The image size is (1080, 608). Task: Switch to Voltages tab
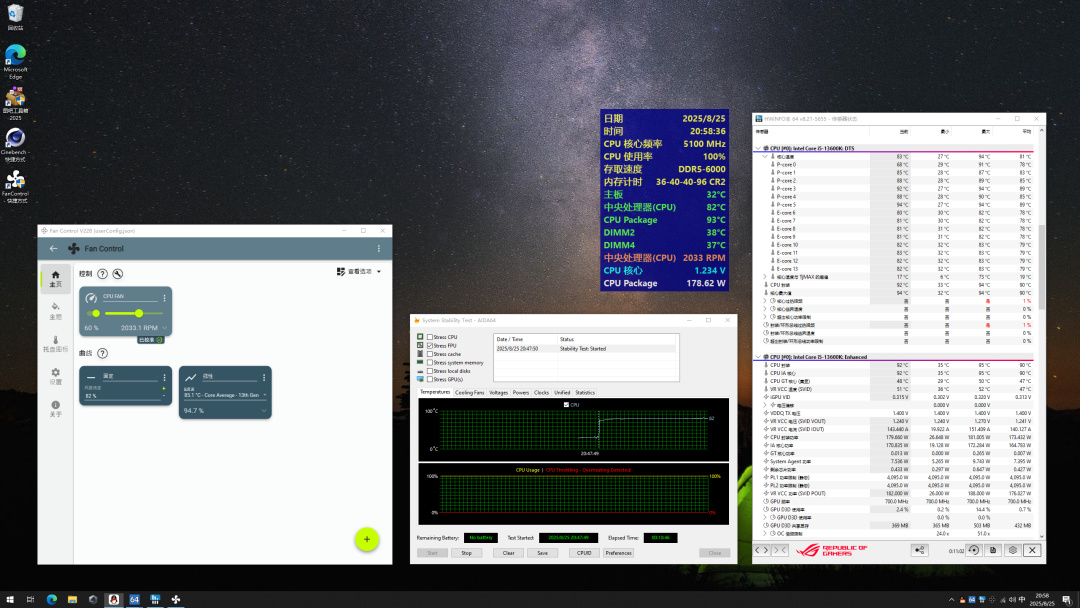click(499, 392)
